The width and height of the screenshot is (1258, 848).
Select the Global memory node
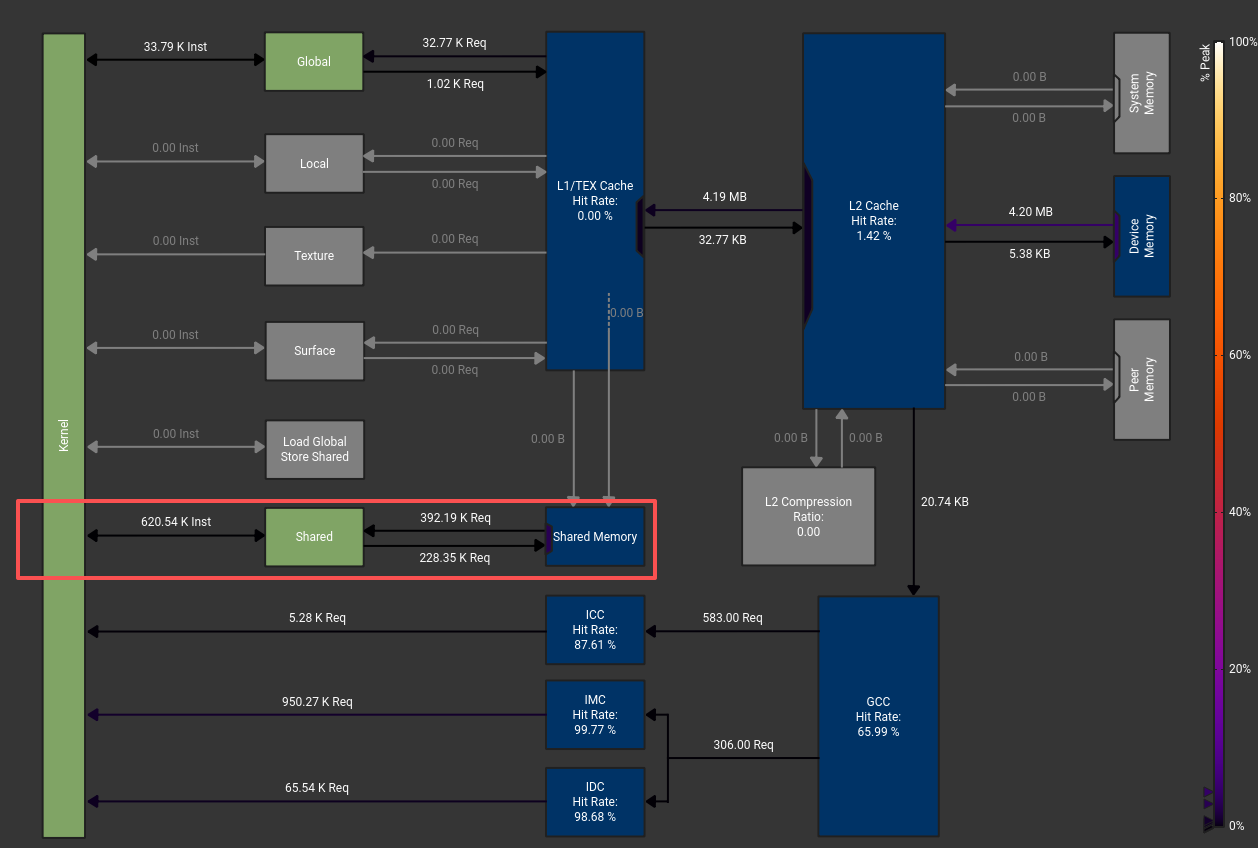click(314, 62)
